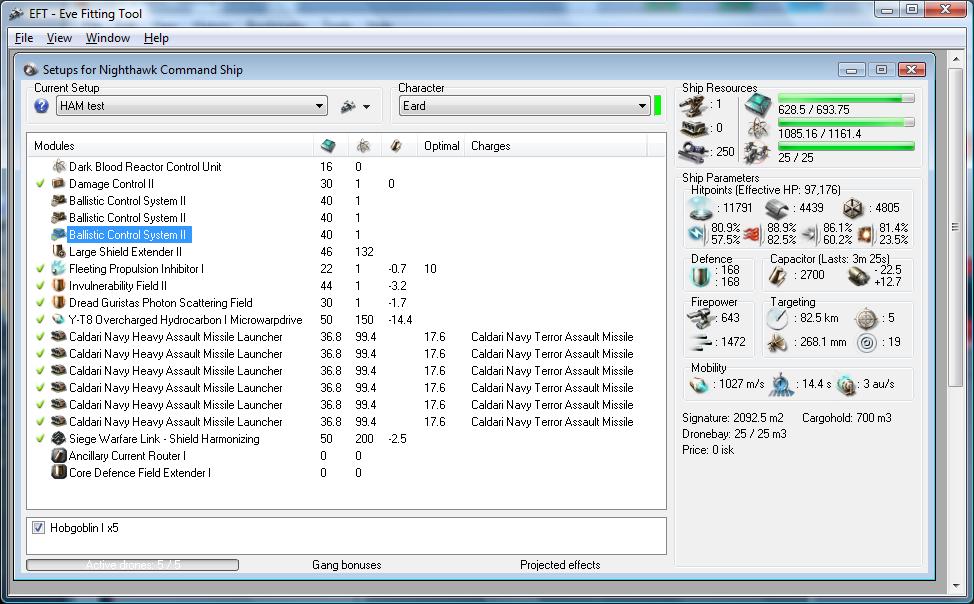Click the firepower DPS icon showing 643
974x604 pixels.
coord(702,318)
